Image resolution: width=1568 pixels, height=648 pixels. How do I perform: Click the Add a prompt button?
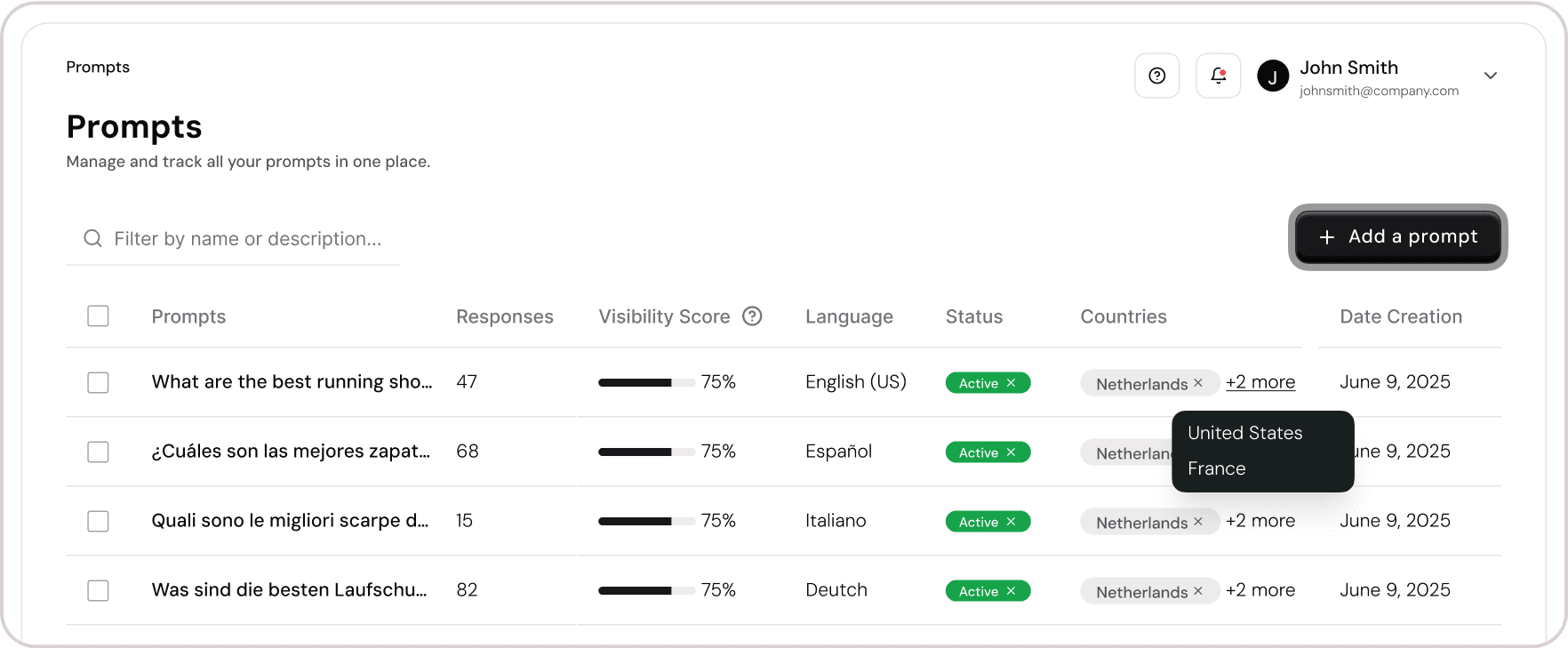click(1397, 237)
